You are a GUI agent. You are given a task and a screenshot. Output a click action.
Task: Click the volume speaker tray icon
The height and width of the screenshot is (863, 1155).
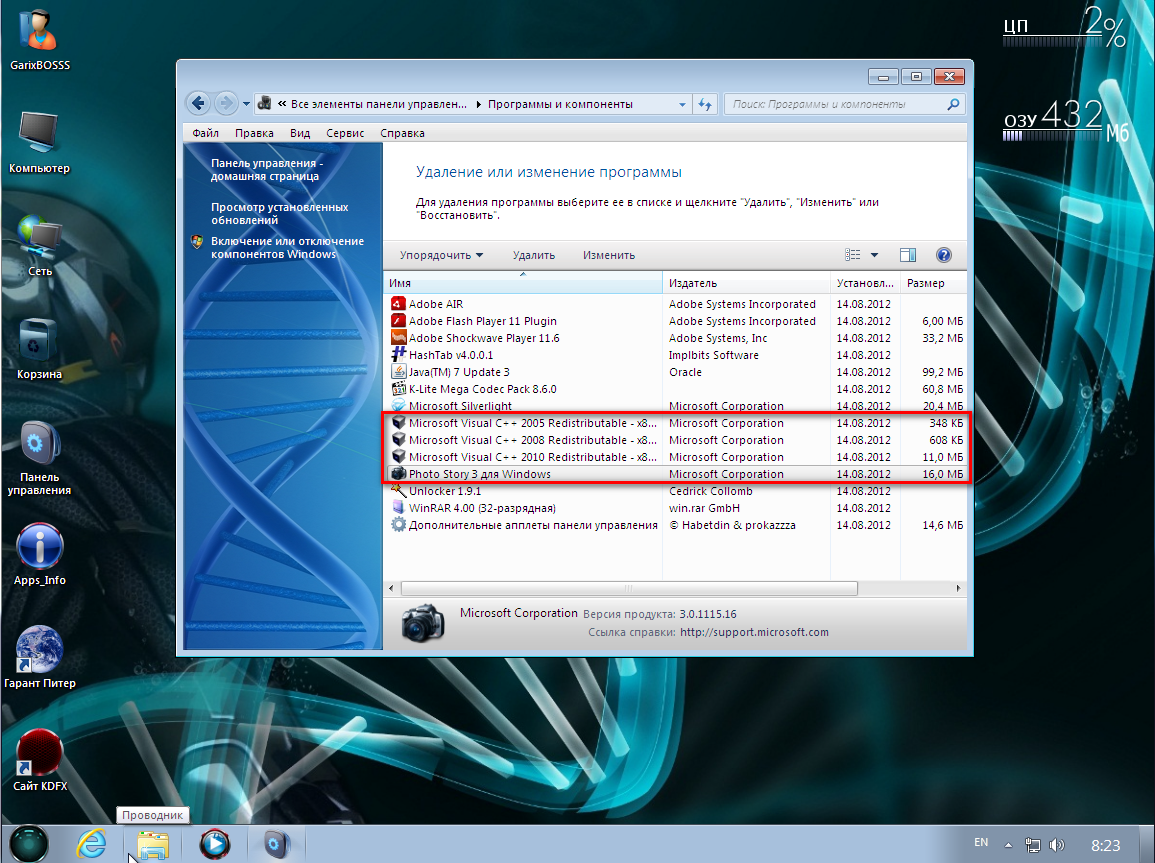[1057, 845]
